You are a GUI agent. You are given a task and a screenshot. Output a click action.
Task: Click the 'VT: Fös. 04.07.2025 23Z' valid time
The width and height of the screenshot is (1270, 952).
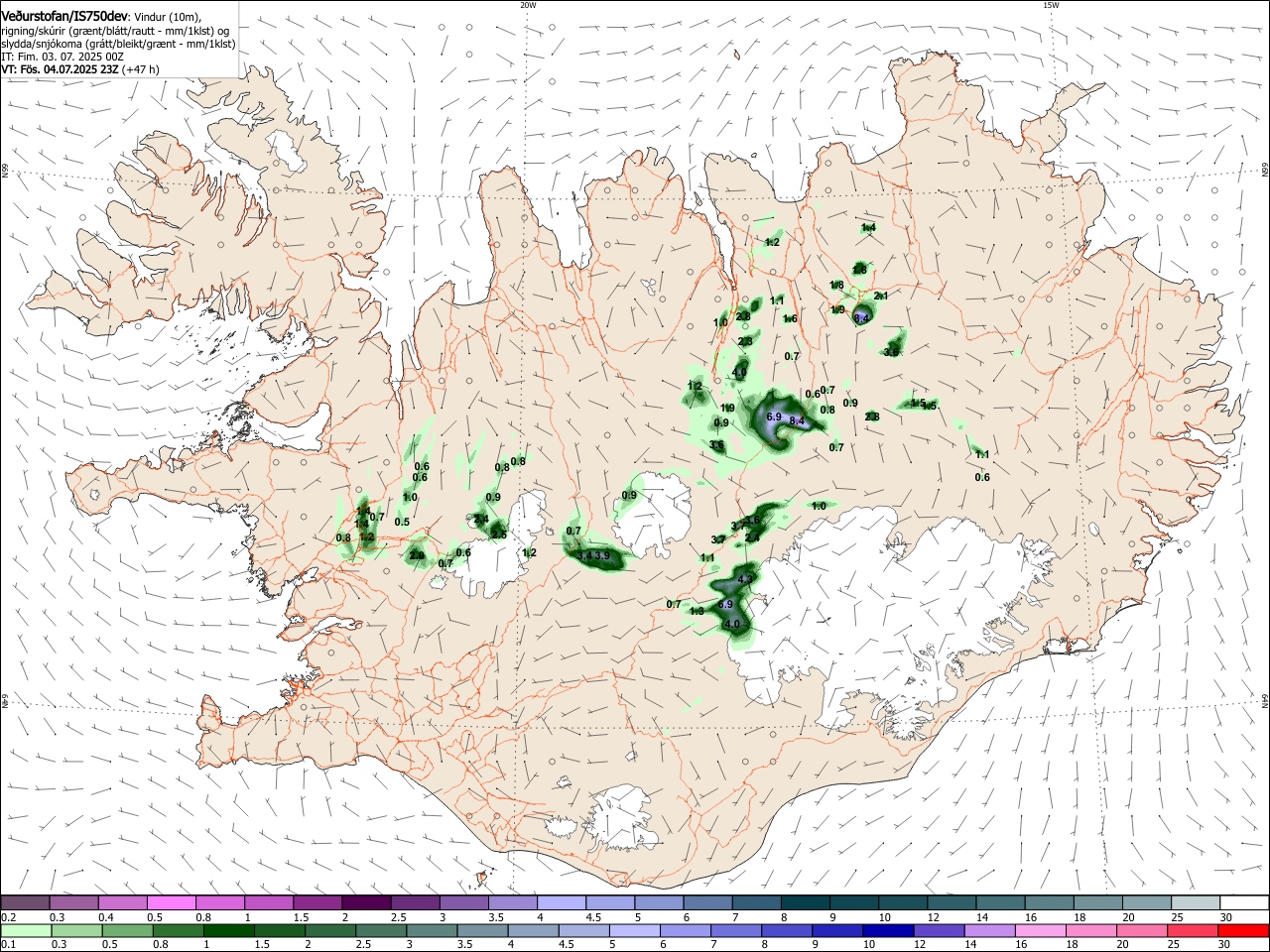61,69
